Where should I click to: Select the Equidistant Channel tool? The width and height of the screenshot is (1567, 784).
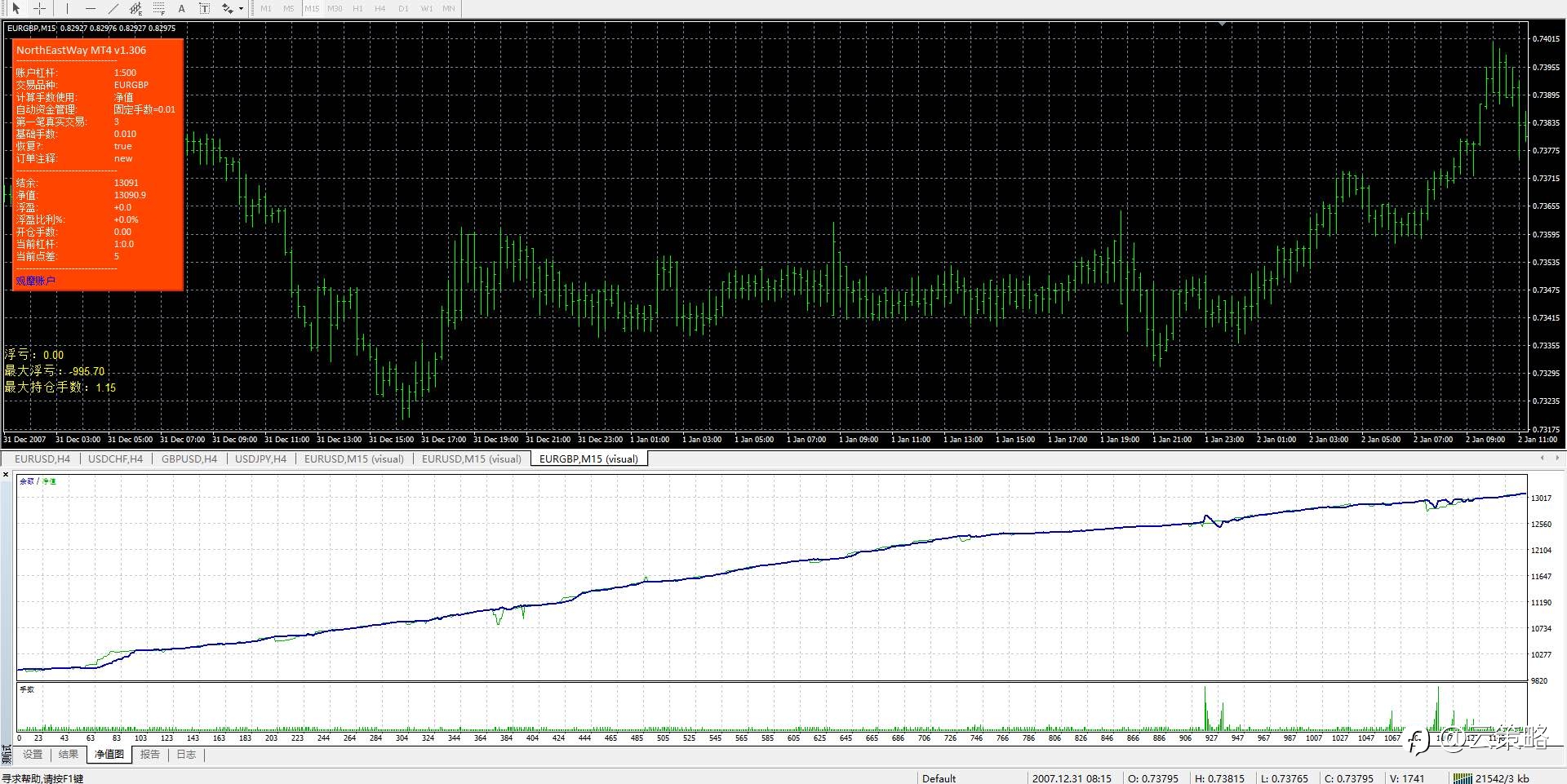click(135, 8)
